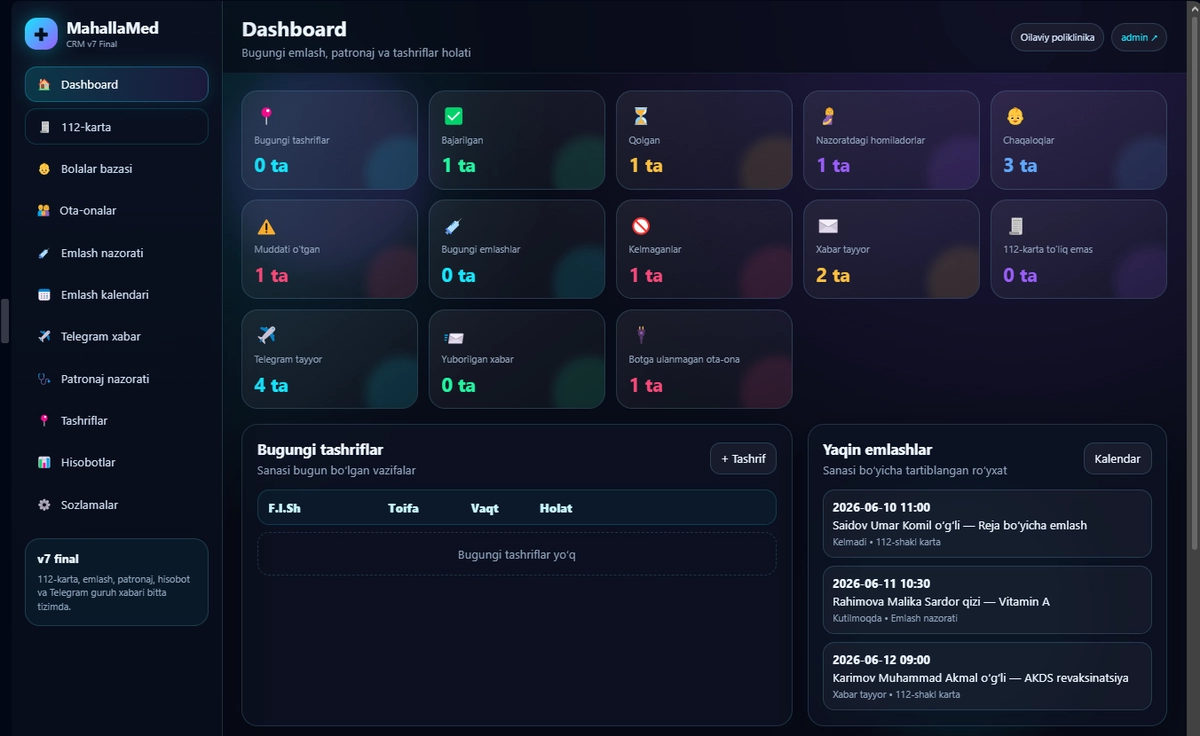Open the 112-karta sidebar section
This screenshot has width=1200, height=736.
click(116, 127)
